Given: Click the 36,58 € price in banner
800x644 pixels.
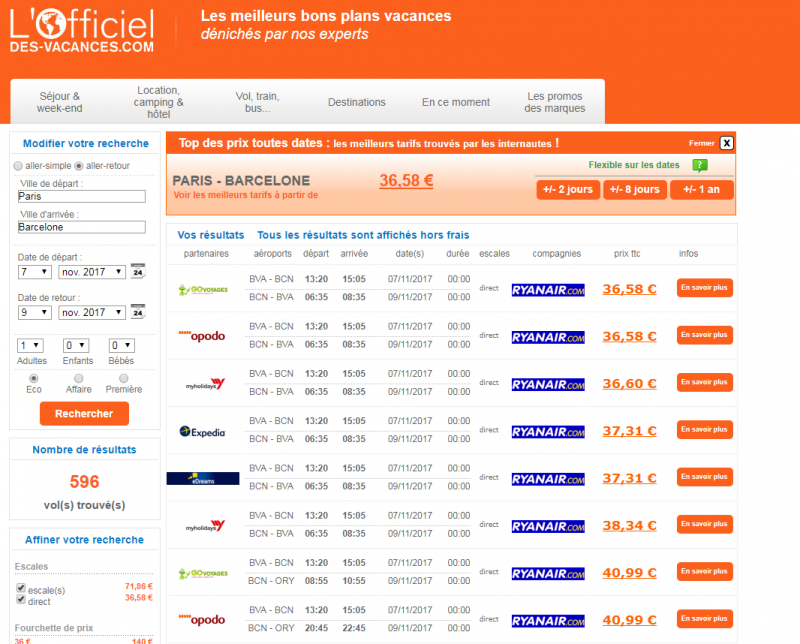Looking at the screenshot, I should (406, 180).
